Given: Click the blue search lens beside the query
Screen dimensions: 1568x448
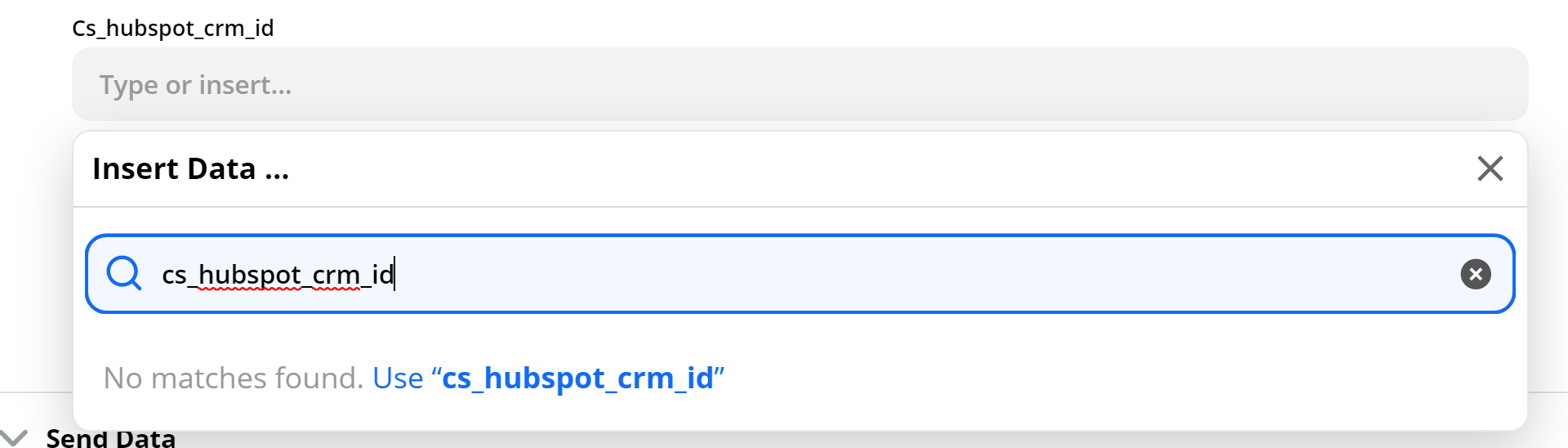Looking at the screenshot, I should 124,273.
